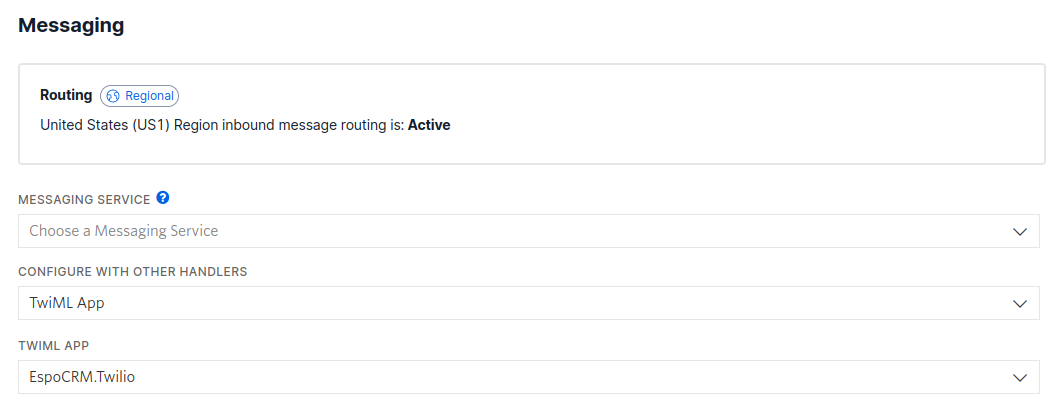Click the globe icon in the Regional badge
The height and width of the screenshot is (420, 1051).
[113, 96]
